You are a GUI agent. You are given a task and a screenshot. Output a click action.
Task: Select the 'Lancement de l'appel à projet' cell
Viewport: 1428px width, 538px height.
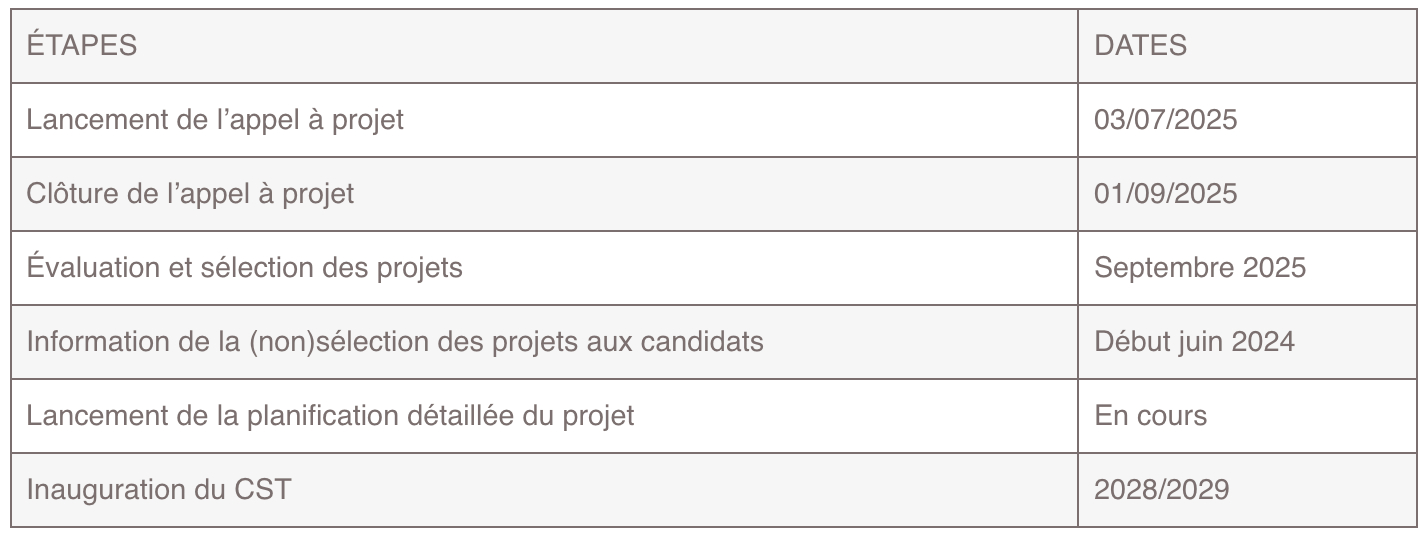pyautogui.click(x=215, y=120)
